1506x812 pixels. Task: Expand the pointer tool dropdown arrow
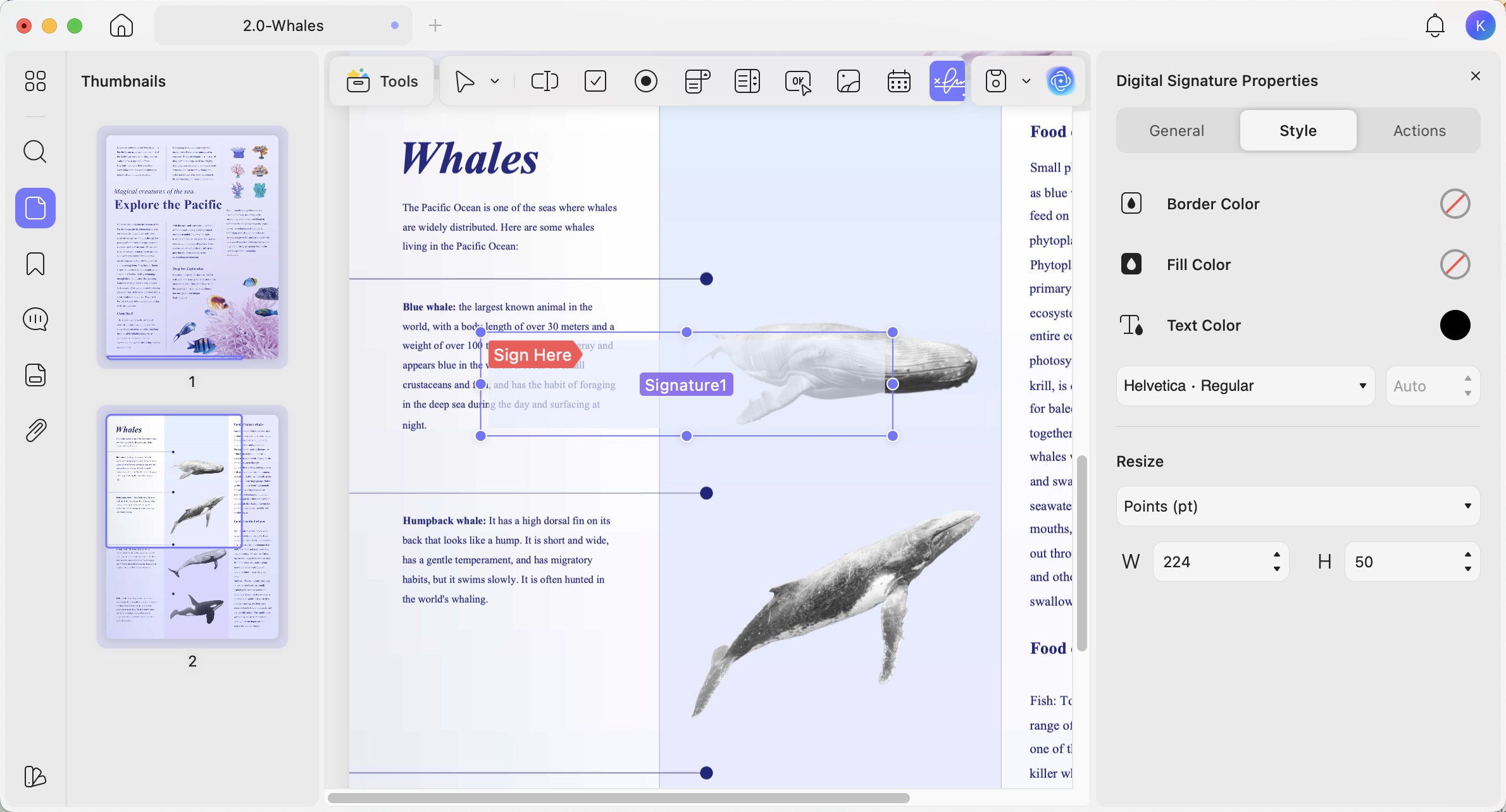click(x=495, y=81)
